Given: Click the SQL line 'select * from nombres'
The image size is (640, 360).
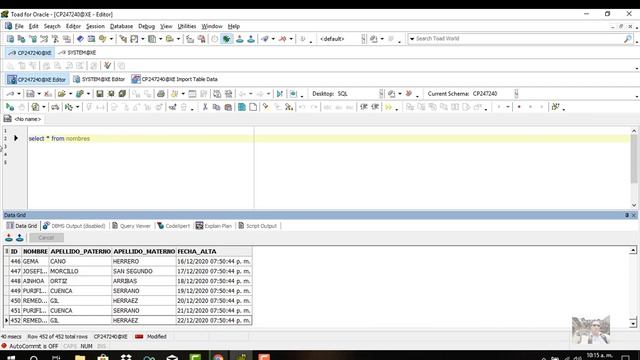Looking at the screenshot, I should tap(59, 138).
